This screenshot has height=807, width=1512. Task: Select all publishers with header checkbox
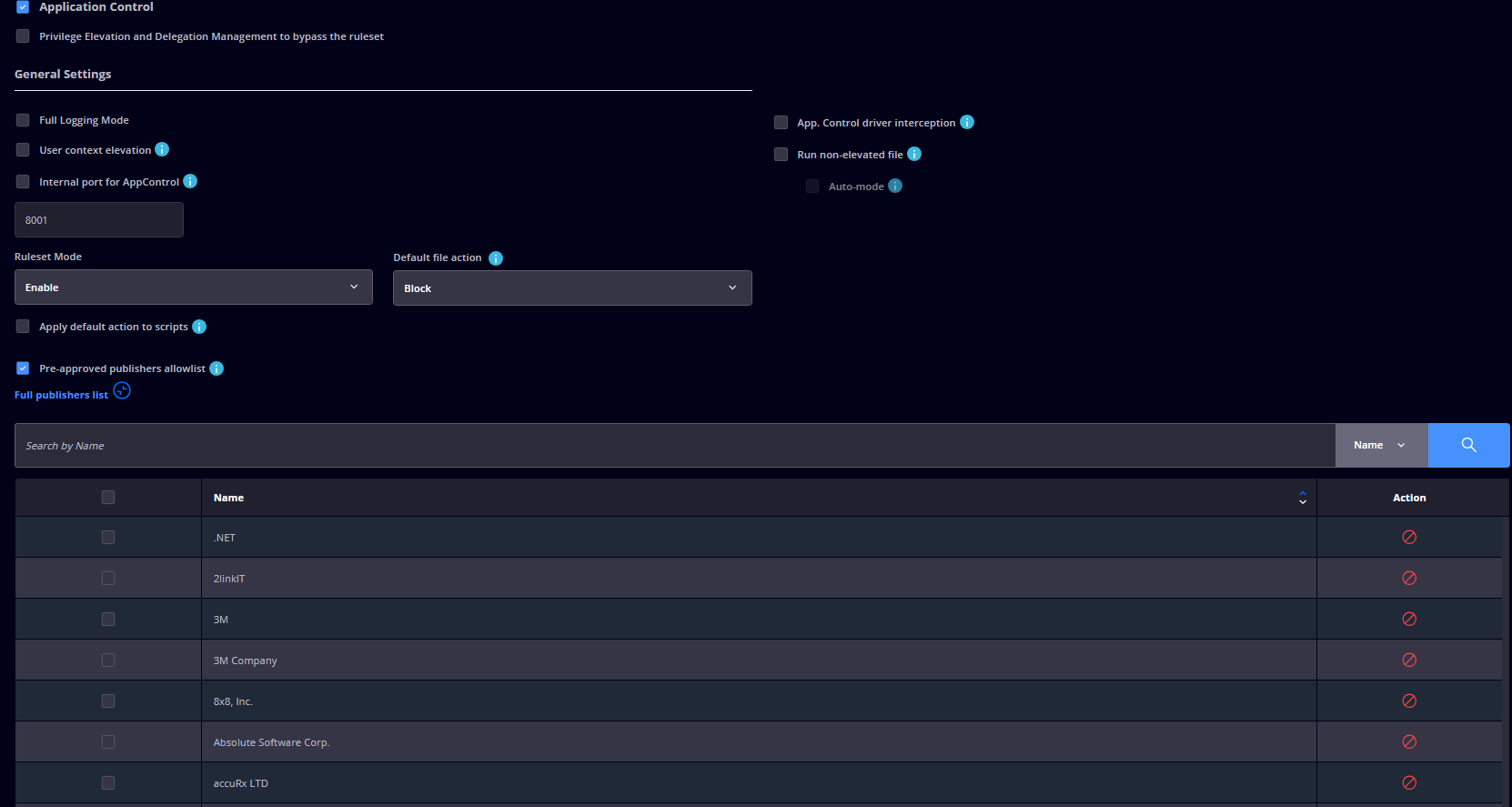pos(108,497)
